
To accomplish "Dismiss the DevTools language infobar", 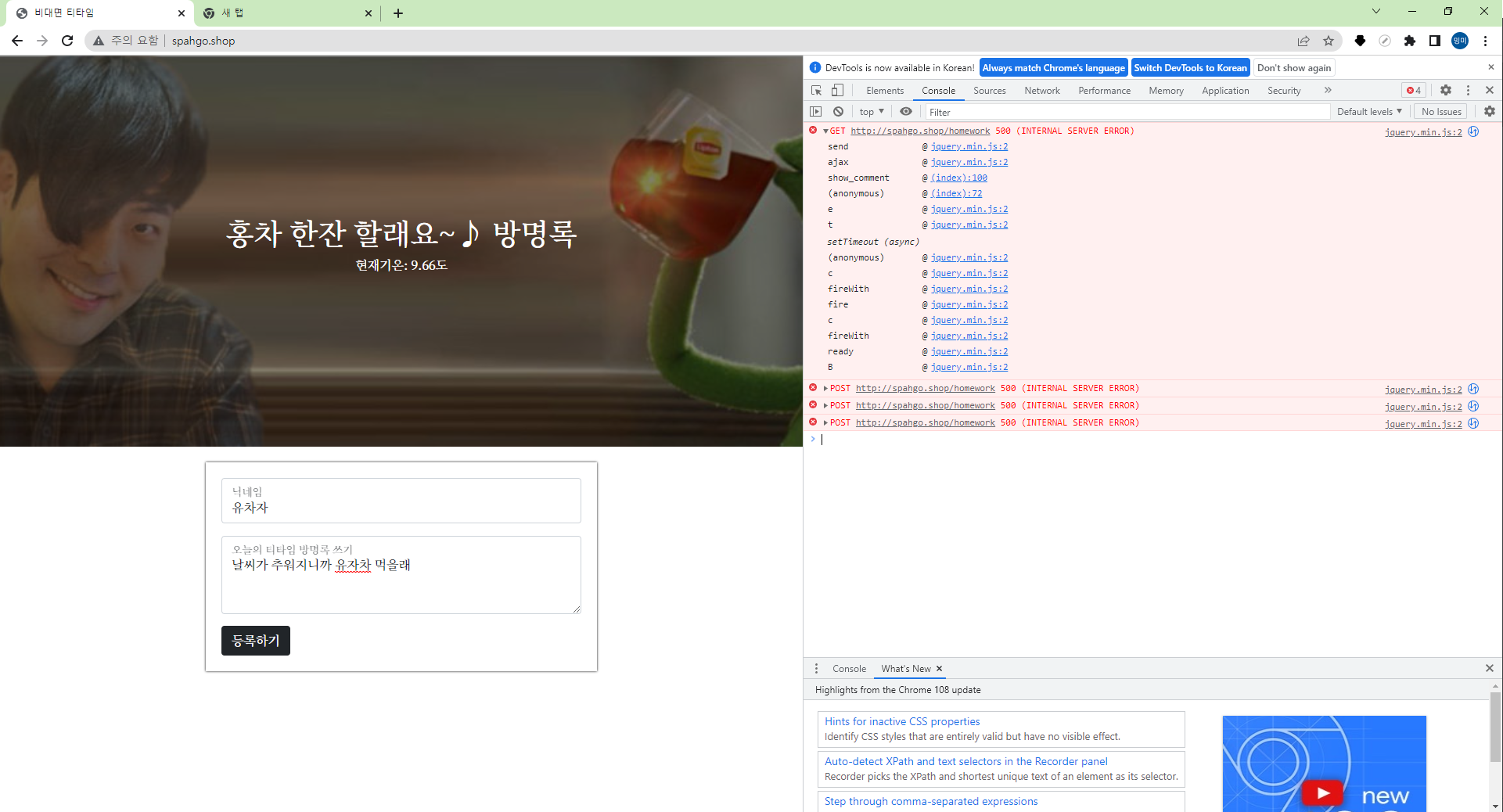I will [x=1491, y=67].
